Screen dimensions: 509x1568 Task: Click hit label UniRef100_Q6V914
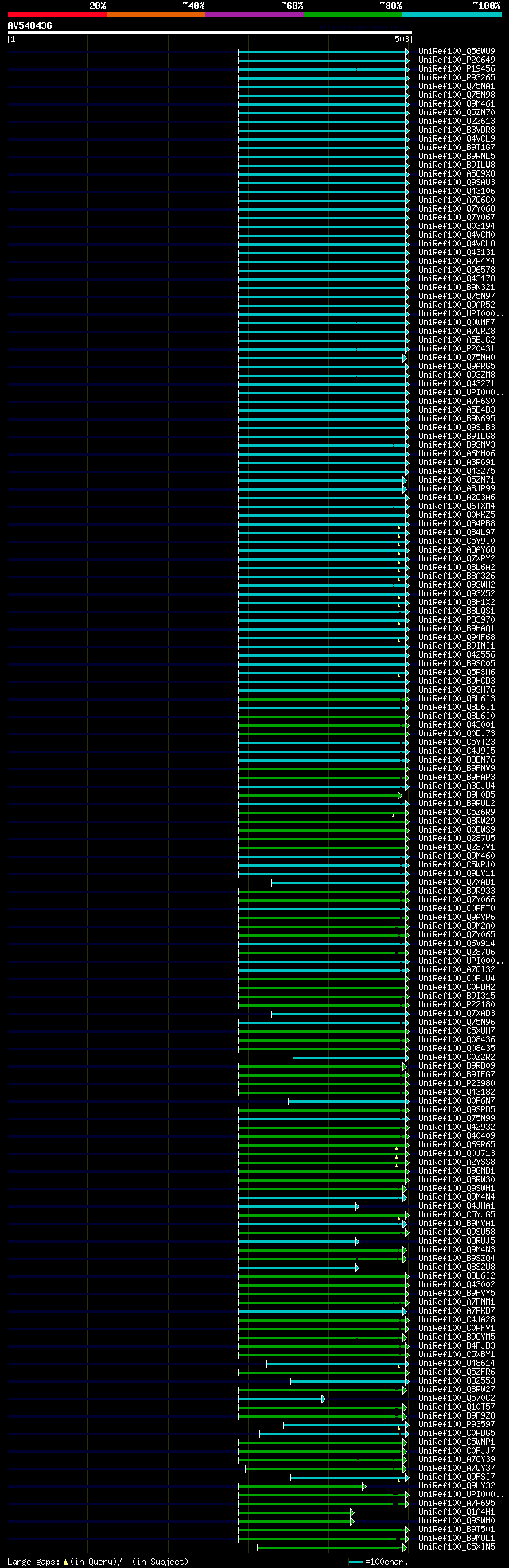click(x=457, y=943)
